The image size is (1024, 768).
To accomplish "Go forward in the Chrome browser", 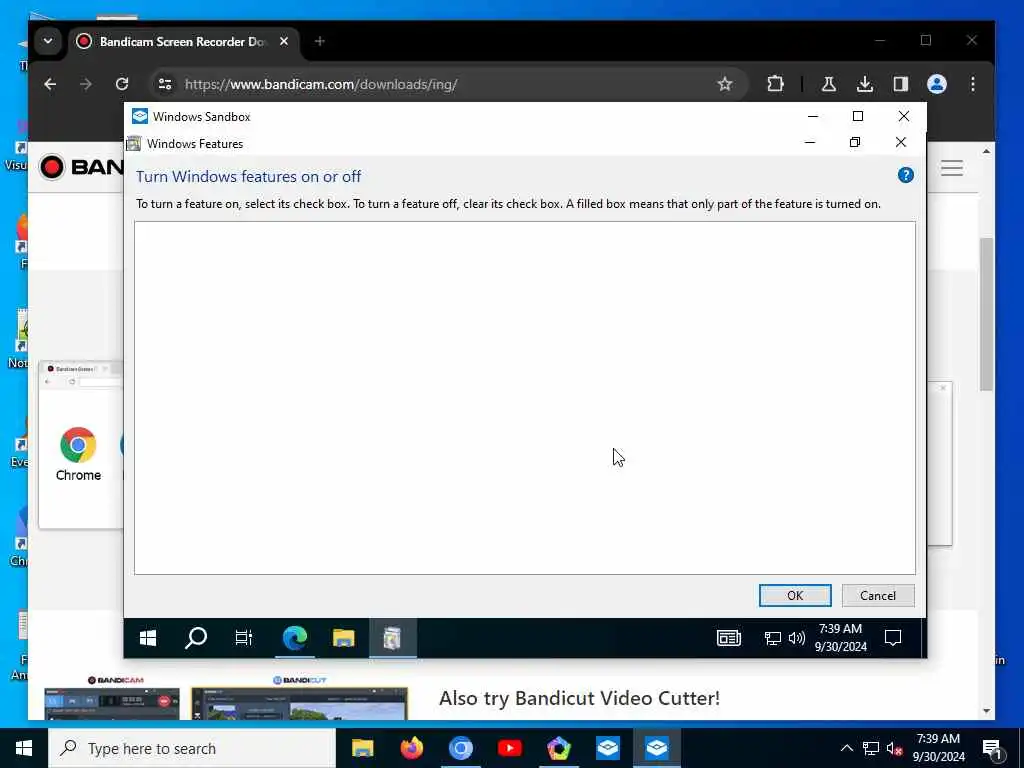I will pyautogui.click(x=86, y=84).
